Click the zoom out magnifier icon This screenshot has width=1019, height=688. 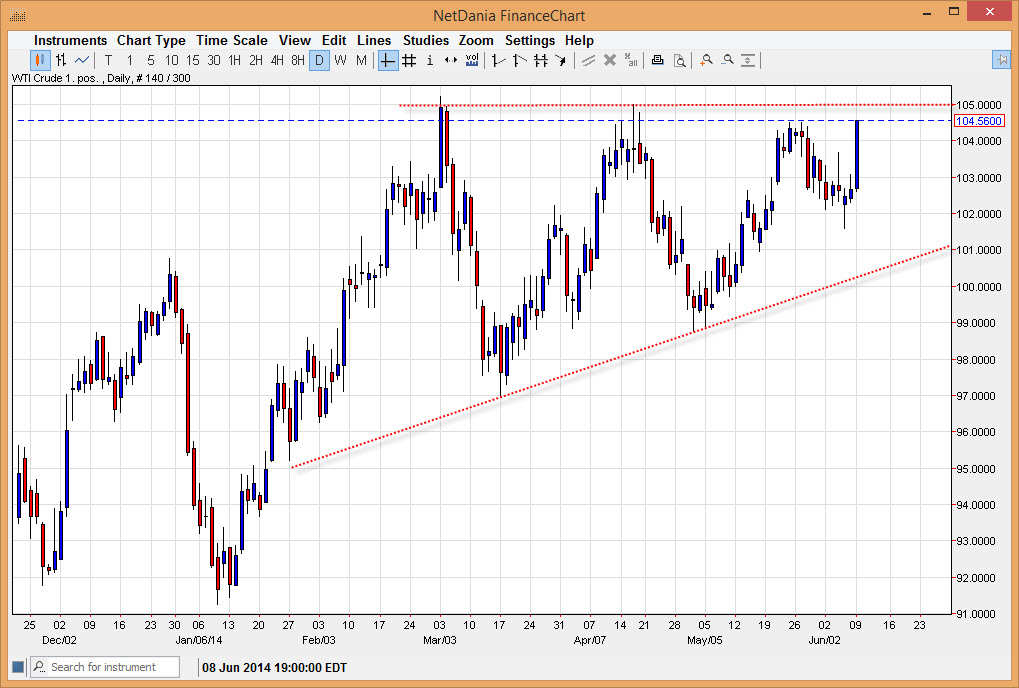coord(727,60)
